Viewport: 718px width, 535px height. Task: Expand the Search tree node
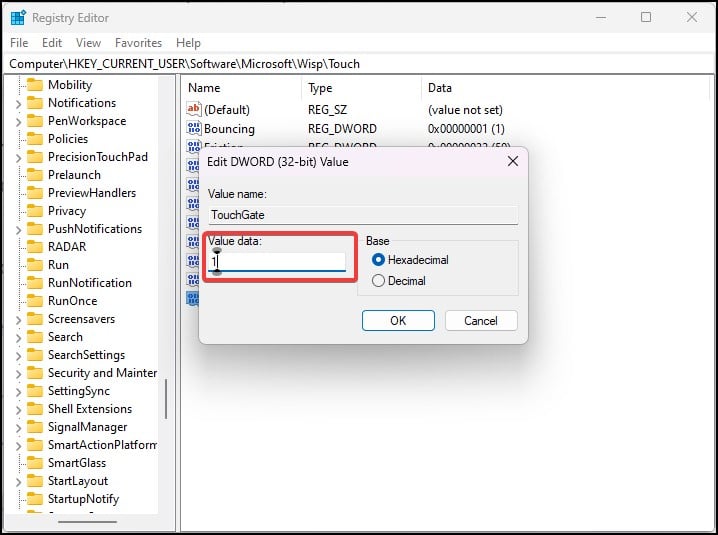[18, 338]
